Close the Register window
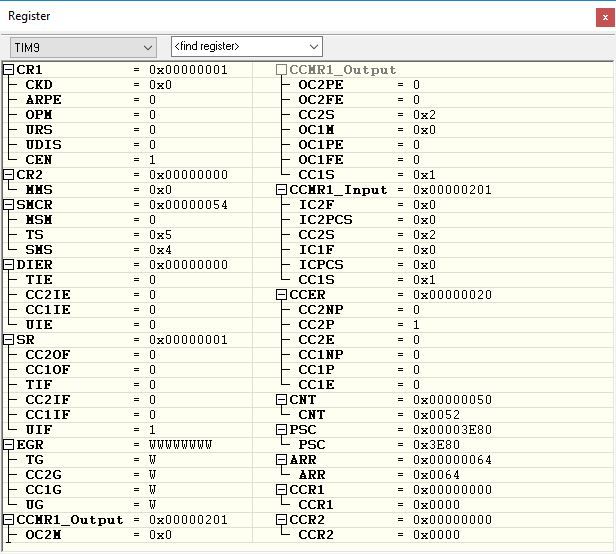Viewport: 616px width, 554px height. (605, 18)
